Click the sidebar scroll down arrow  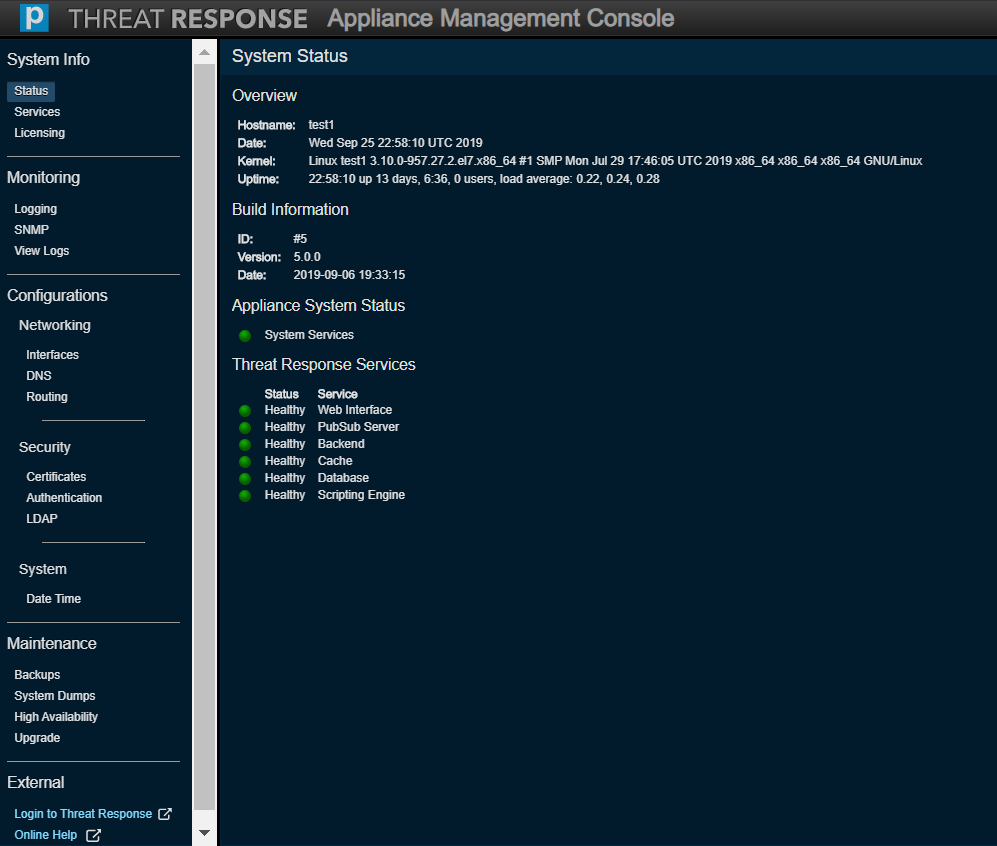pos(204,832)
